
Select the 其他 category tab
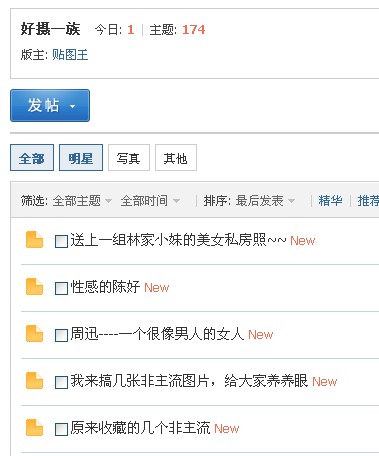(176, 158)
